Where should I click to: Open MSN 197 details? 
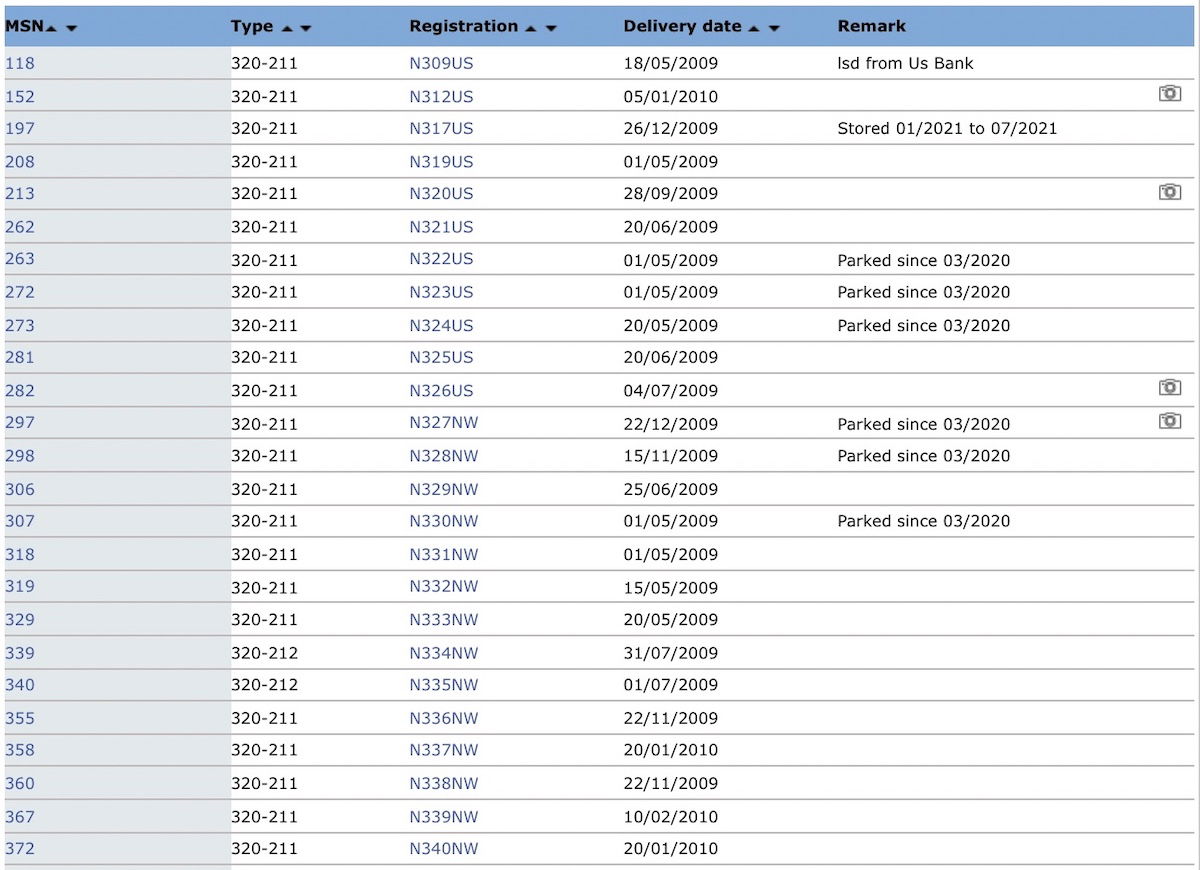pos(19,128)
